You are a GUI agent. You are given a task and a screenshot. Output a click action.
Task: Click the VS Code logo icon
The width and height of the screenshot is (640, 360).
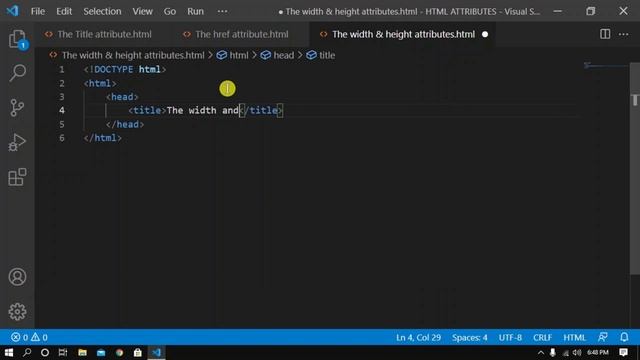pyautogui.click(x=12, y=11)
